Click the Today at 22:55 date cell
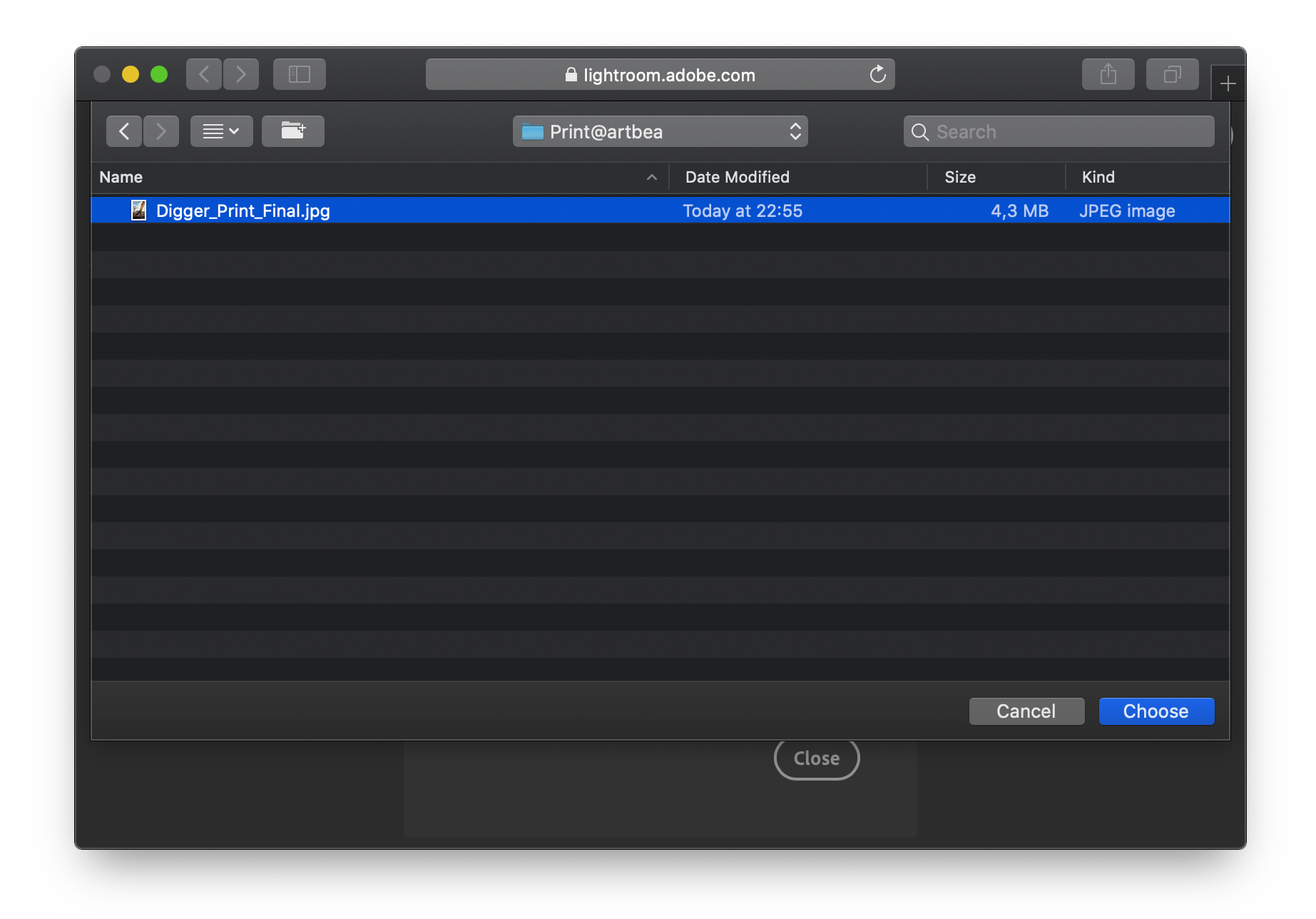The height and width of the screenshot is (919, 1316). click(743, 210)
